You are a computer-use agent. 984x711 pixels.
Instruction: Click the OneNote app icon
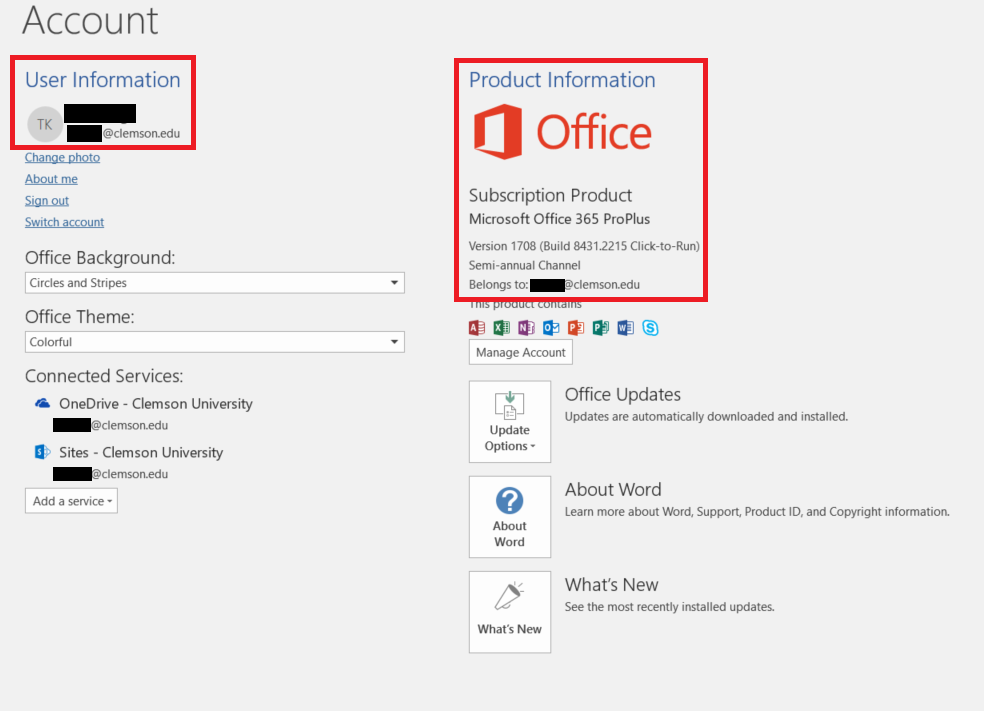526,328
